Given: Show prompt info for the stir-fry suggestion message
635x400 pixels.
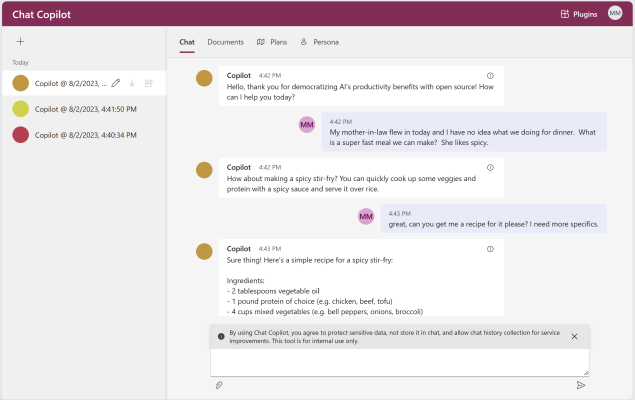Looking at the screenshot, I should [x=490, y=168].
